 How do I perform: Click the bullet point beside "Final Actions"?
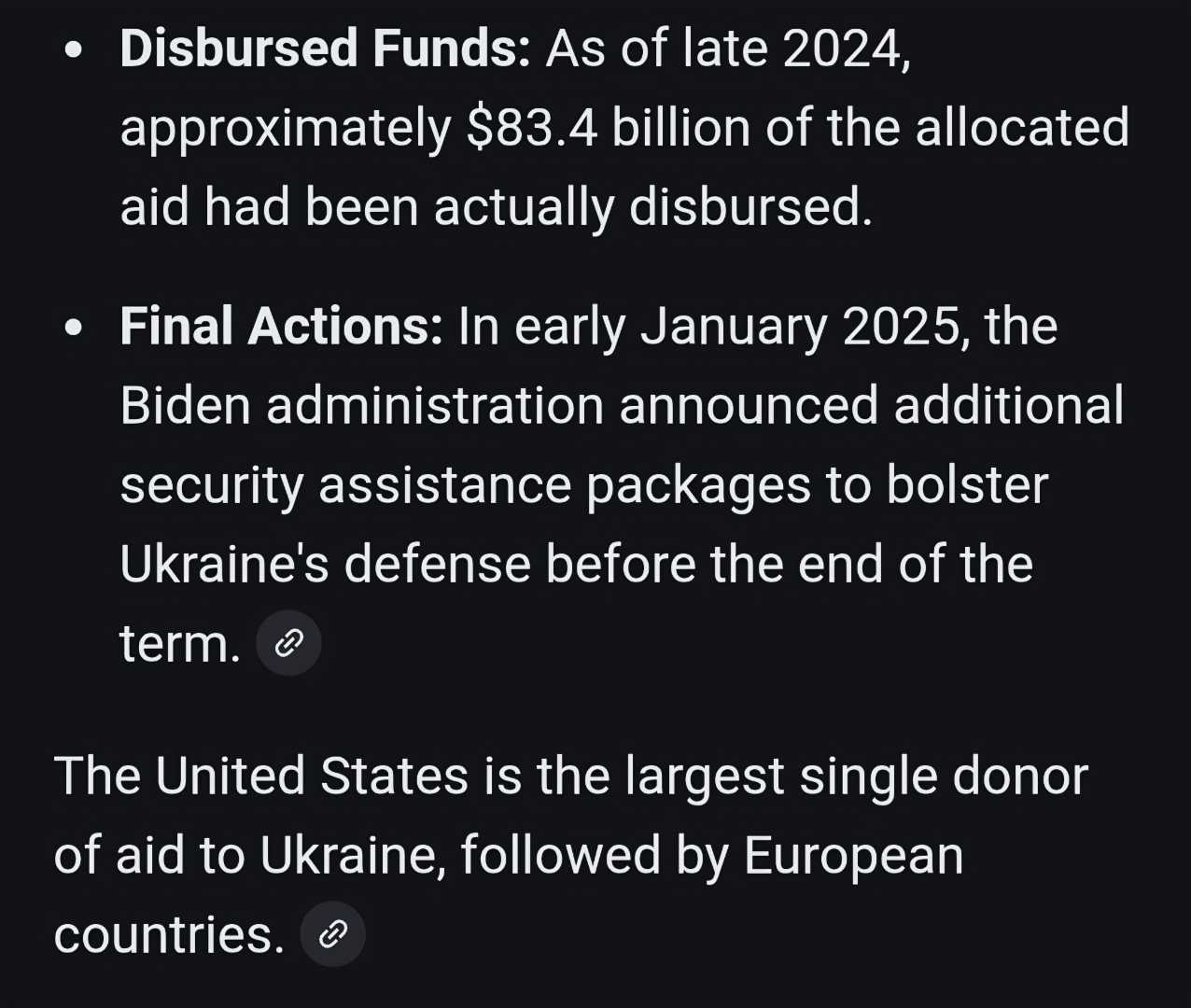[x=75, y=328]
